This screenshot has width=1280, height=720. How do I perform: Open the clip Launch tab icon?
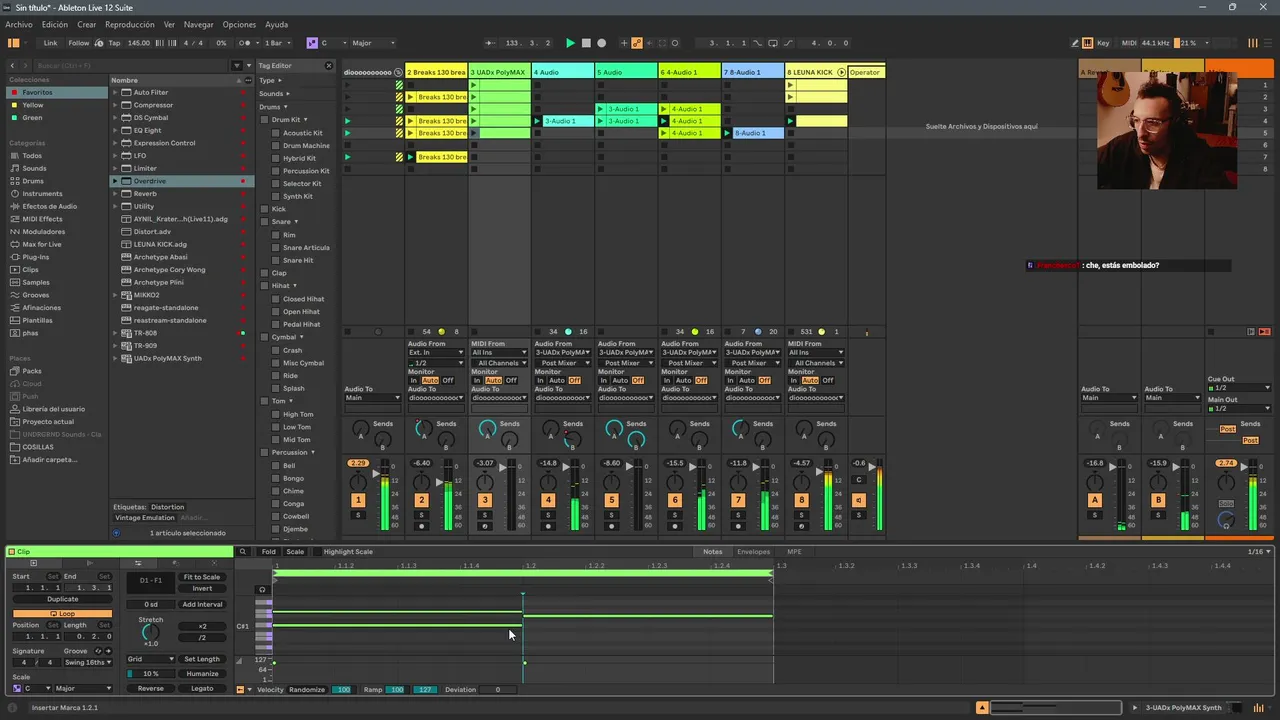tap(89, 563)
